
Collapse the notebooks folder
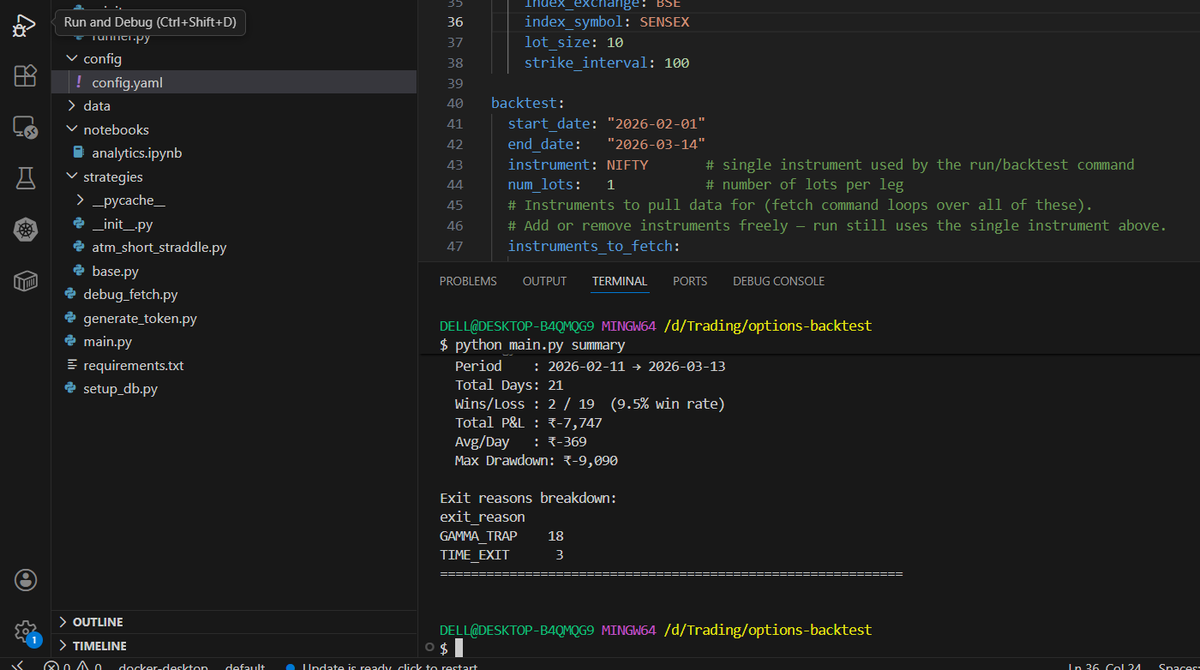[71, 130]
